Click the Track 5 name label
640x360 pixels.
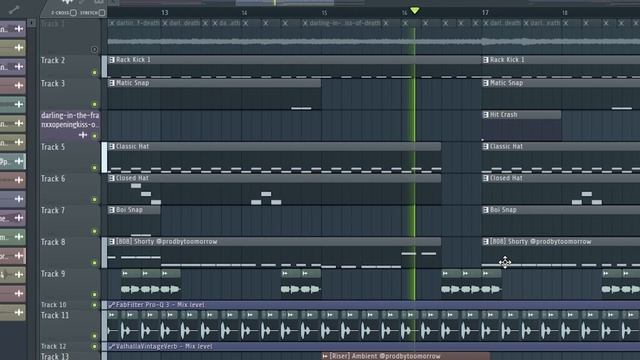[53, 147]
